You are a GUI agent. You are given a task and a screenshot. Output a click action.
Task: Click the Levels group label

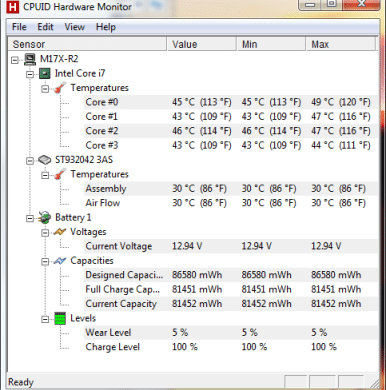coord(83,318)
